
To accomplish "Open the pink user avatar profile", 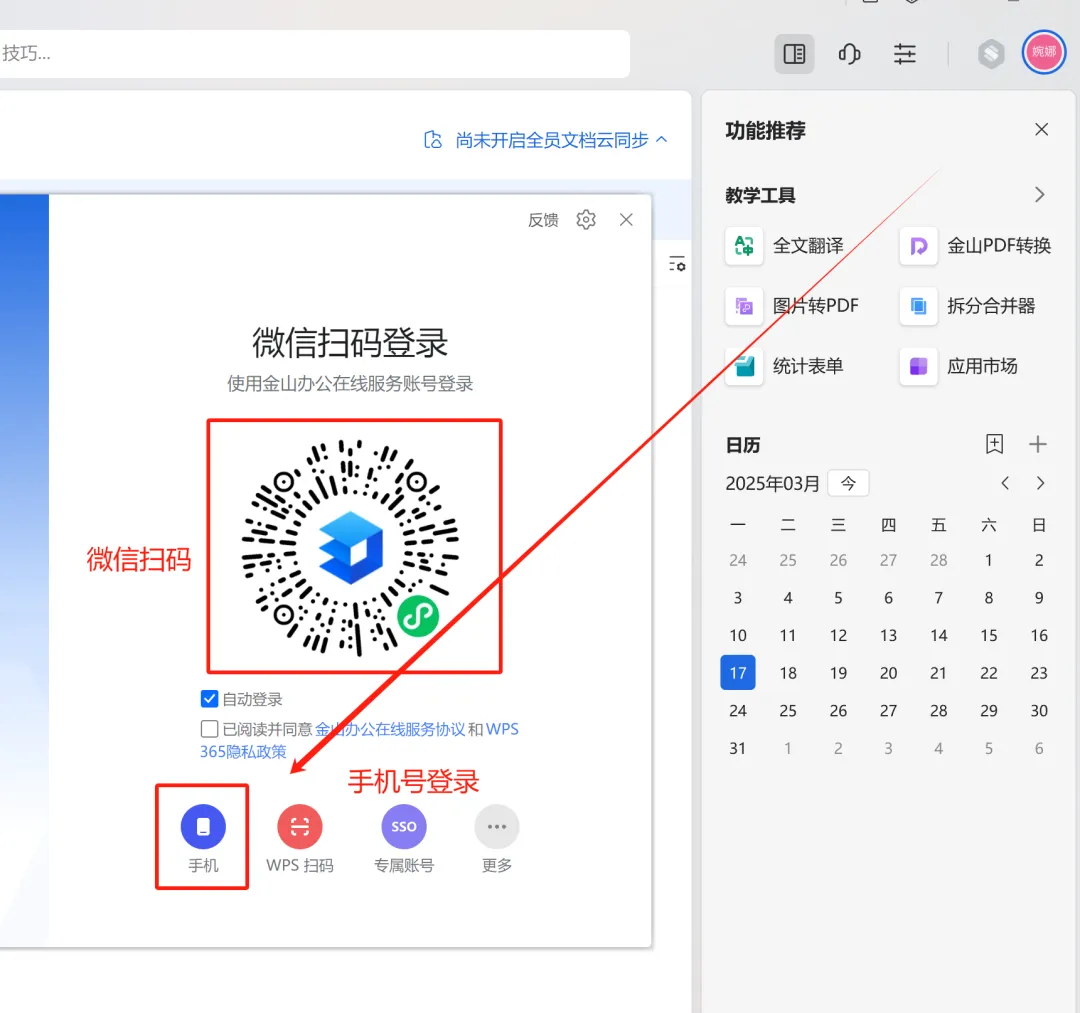I will coord(1043,52).
